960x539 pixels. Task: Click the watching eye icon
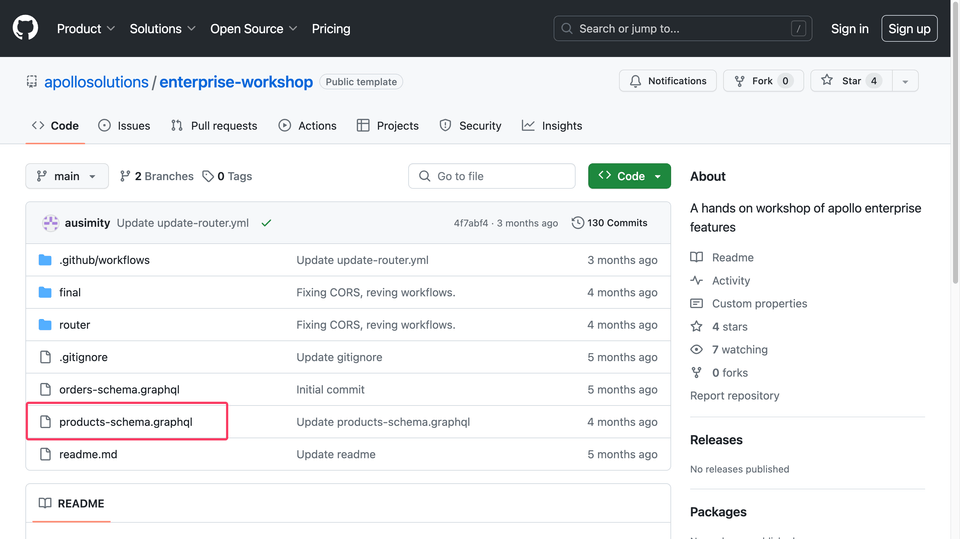click(x=697, y=350)
